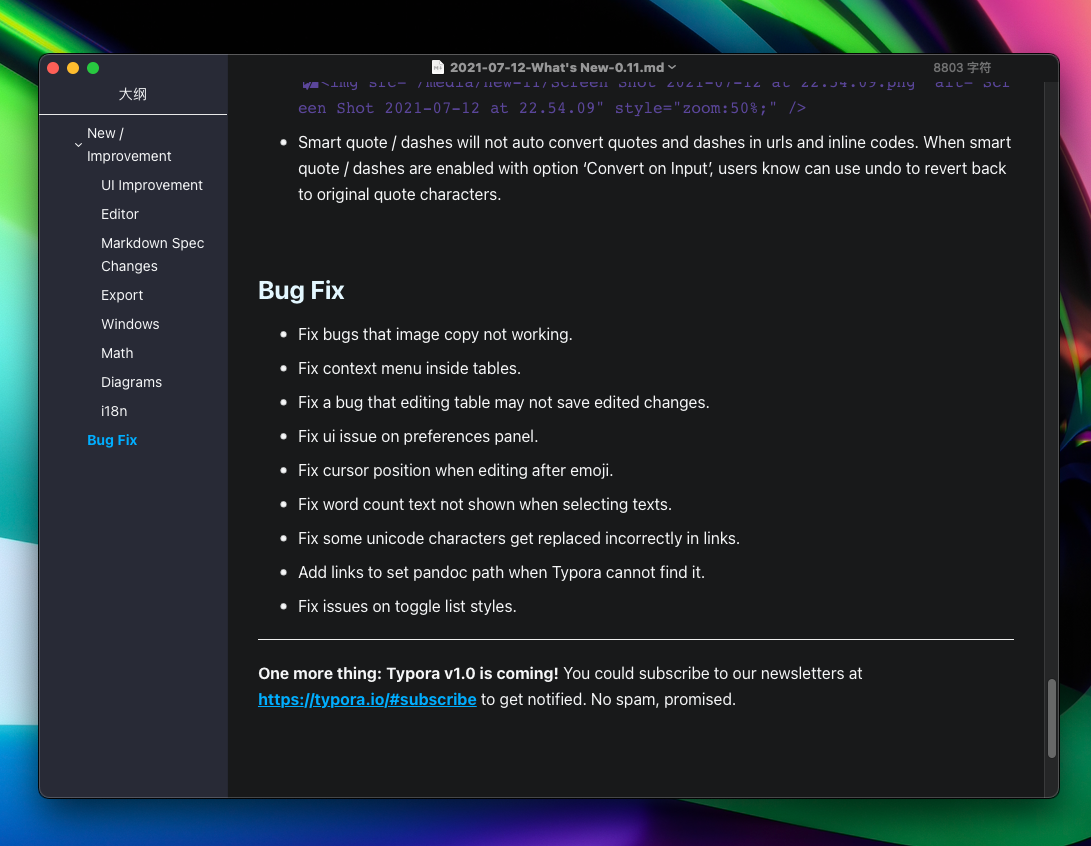Navigate to the Windows outline item
The image size is (1091, 846).
130,324
